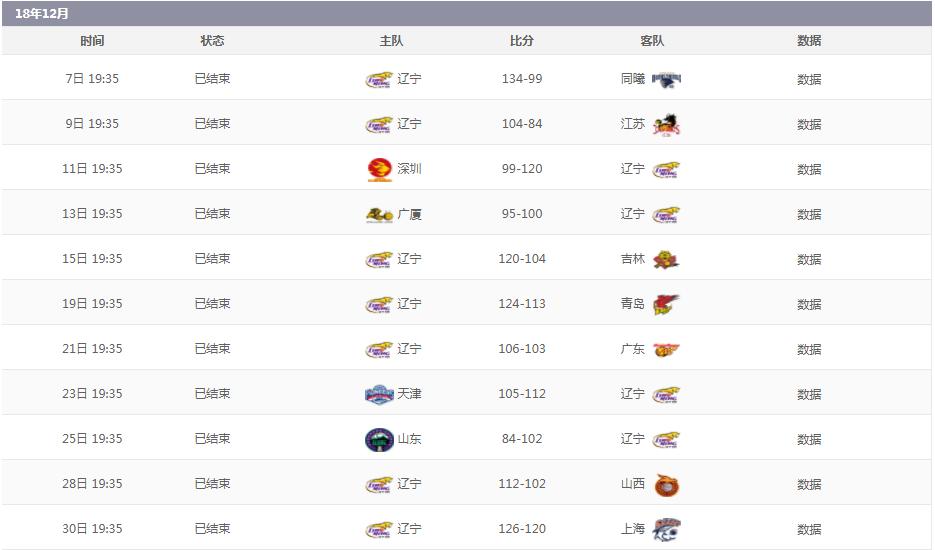
Task: Click the 山东 team logo icon
Action: pos(379,439)
